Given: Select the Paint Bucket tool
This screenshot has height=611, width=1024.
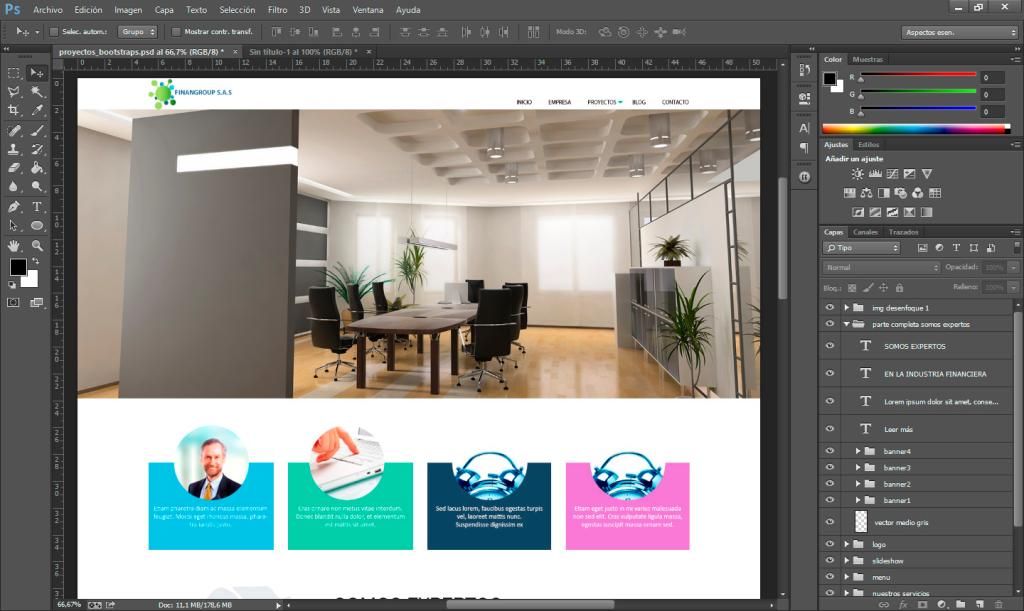Looking at the screenshot, I should coord(37,168).
